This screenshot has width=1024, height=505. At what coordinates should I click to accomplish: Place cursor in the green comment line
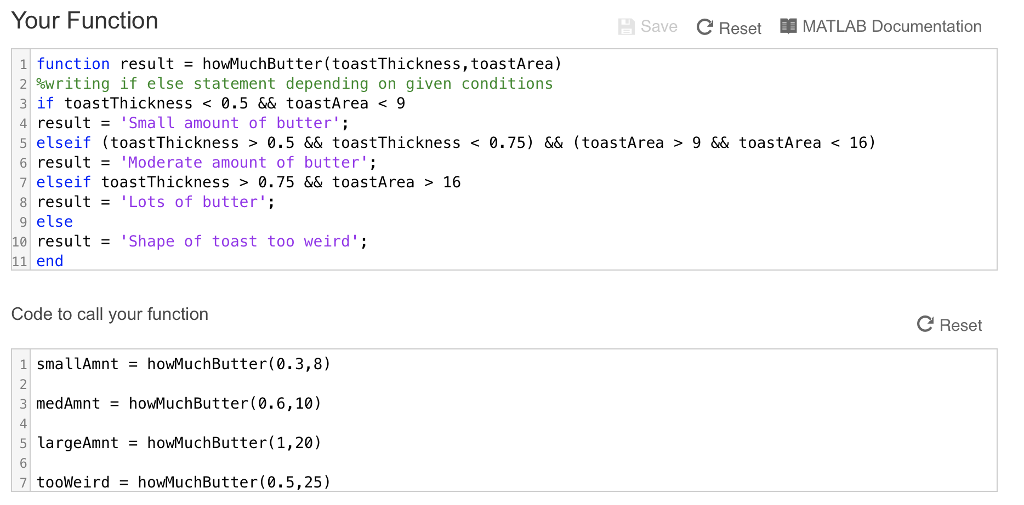(294, 84)
